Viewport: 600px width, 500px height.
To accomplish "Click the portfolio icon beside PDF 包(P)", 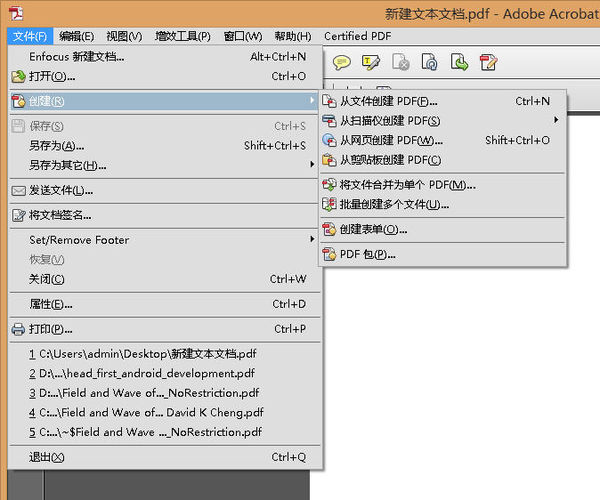I will click(x=329, y=254).
